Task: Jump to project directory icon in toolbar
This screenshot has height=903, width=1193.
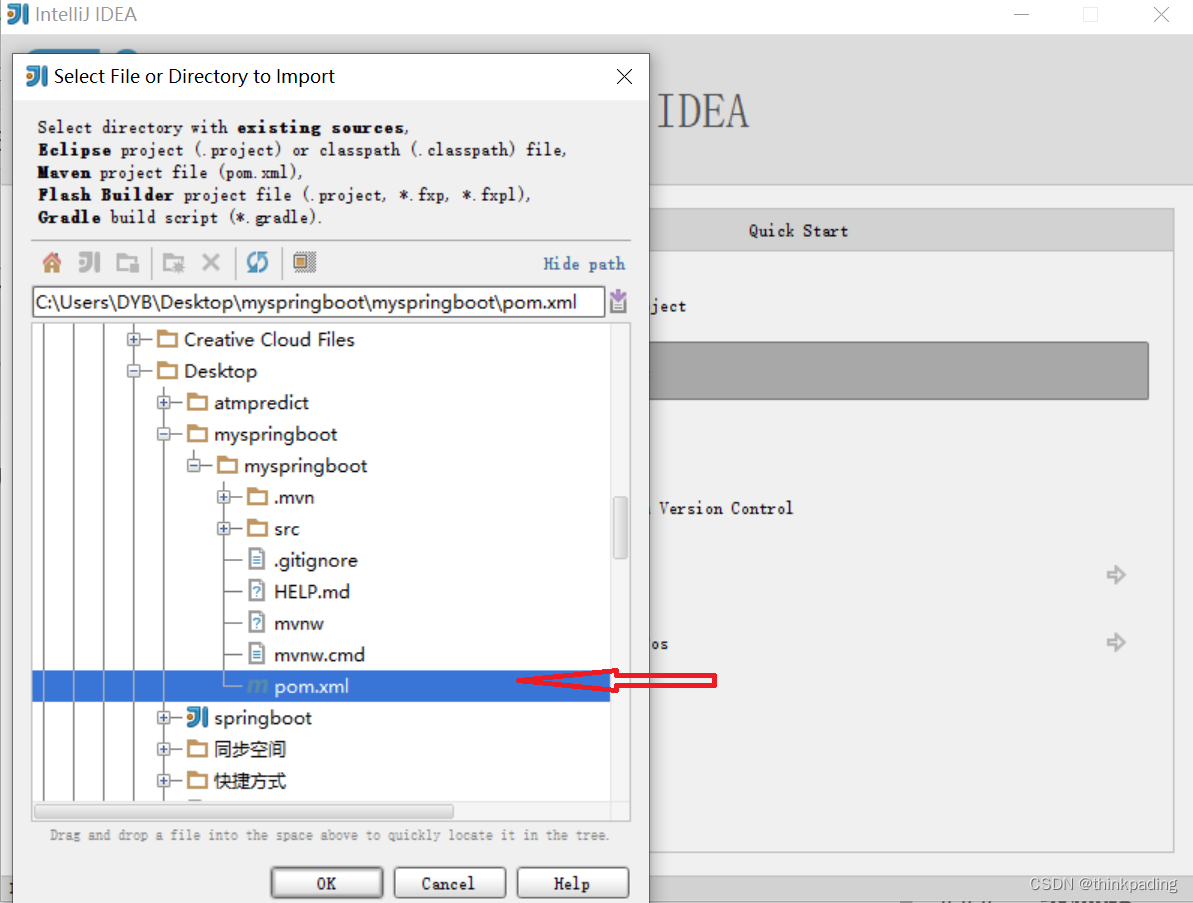Action: point(90,263)
